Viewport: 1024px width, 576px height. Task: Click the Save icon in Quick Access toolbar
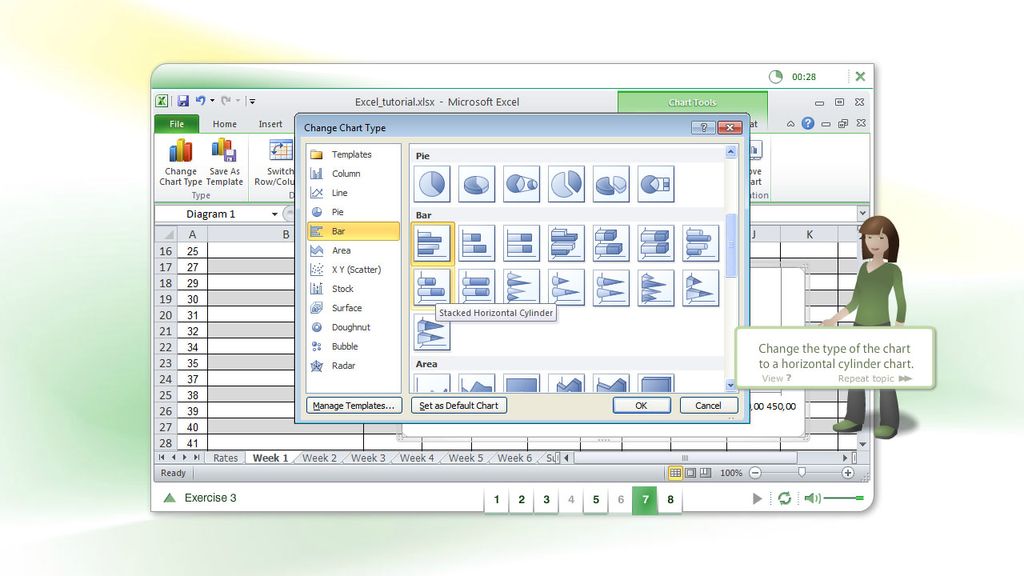point(183,101)
